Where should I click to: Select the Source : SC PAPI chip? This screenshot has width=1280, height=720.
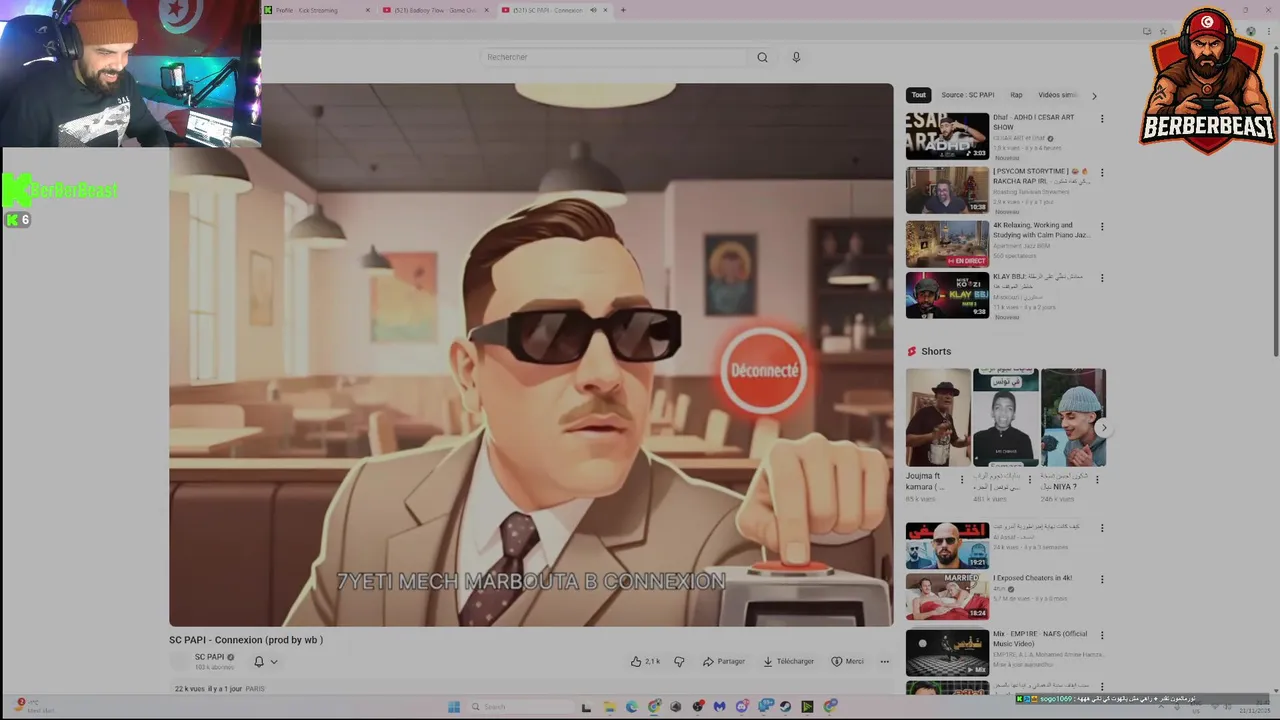pyautogui.click(x=967, y=95)
